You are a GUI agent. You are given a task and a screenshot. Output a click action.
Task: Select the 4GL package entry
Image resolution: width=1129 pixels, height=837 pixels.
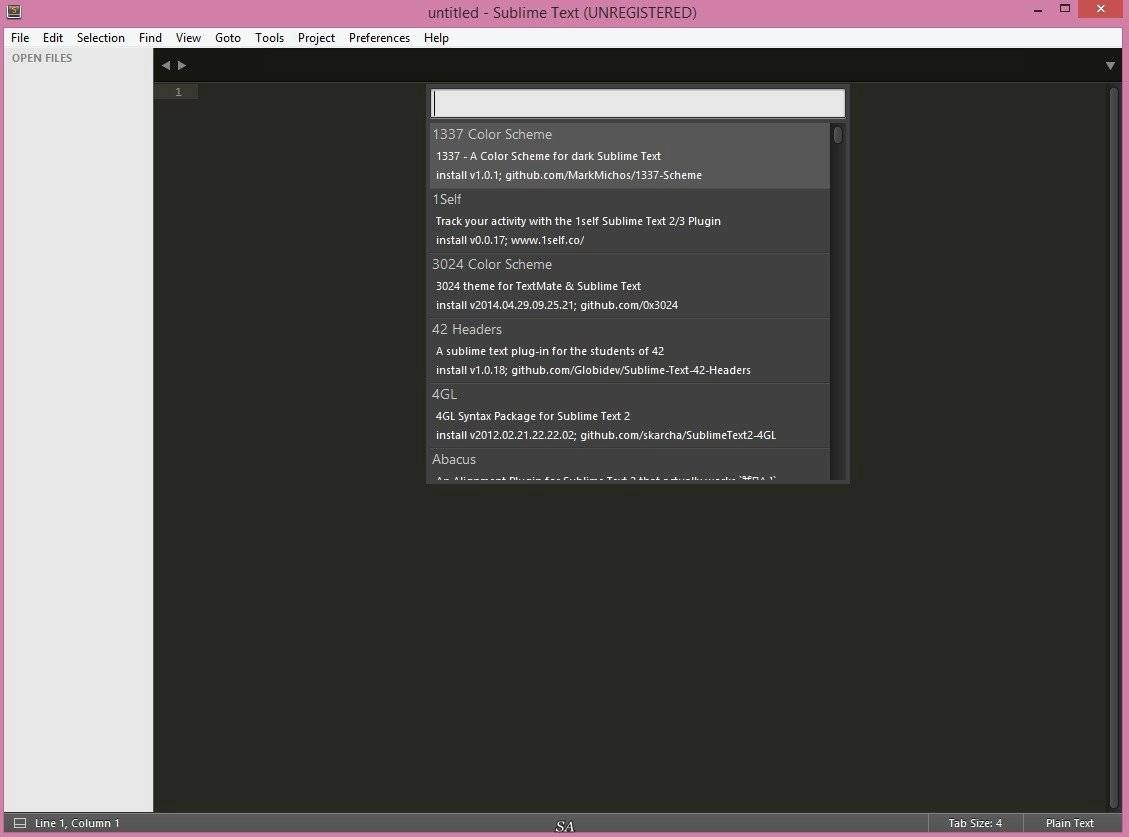click(629, 415)
